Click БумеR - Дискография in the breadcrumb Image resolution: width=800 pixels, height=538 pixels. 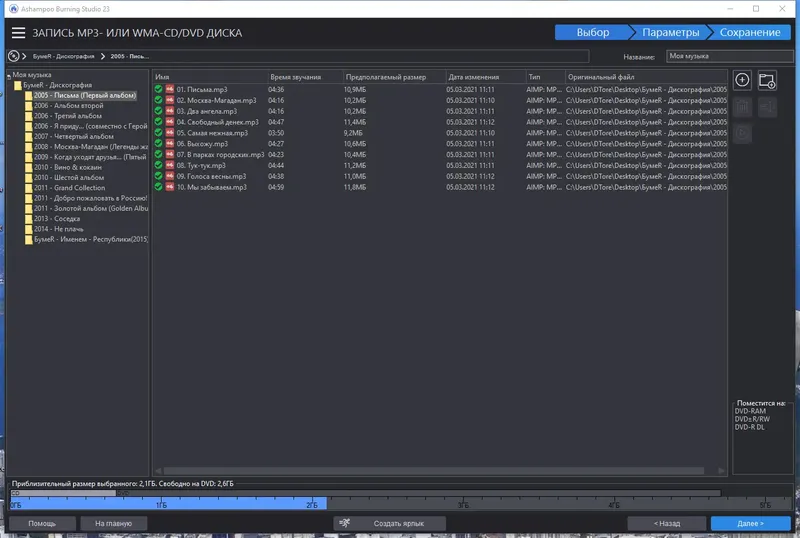click(x=64, y=56)
